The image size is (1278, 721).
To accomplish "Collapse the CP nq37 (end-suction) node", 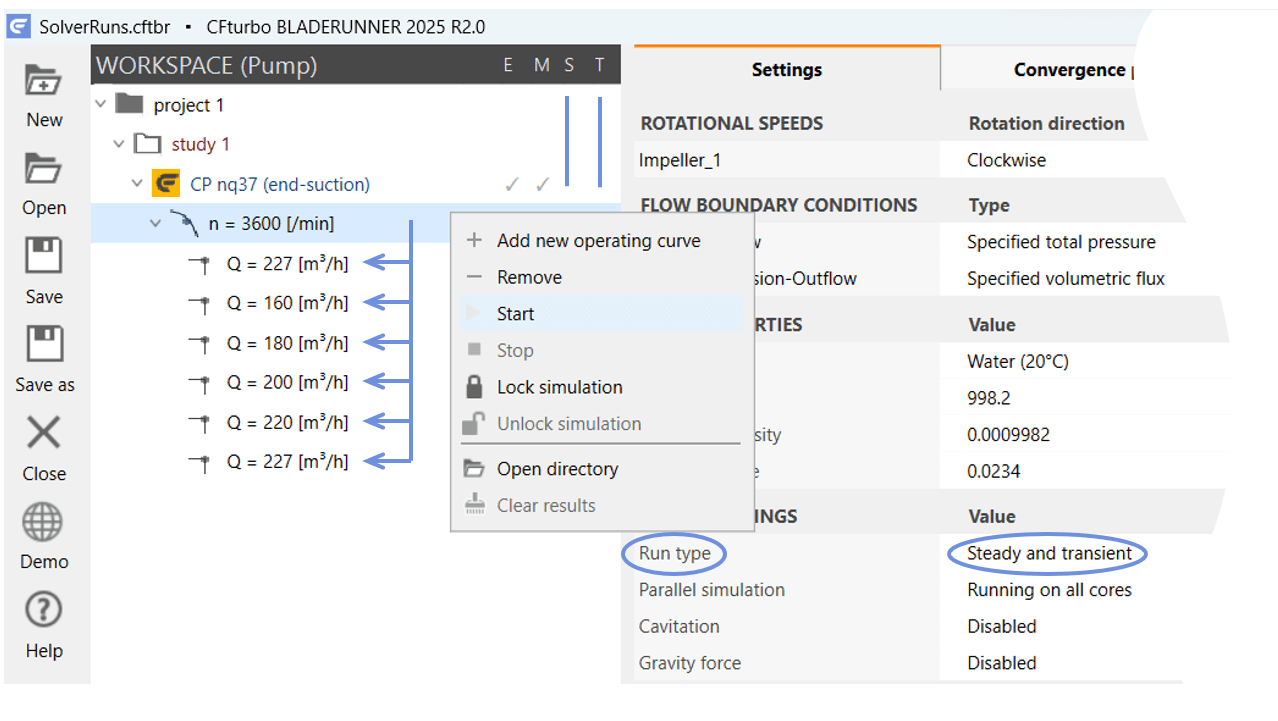I will click(137, 184).
